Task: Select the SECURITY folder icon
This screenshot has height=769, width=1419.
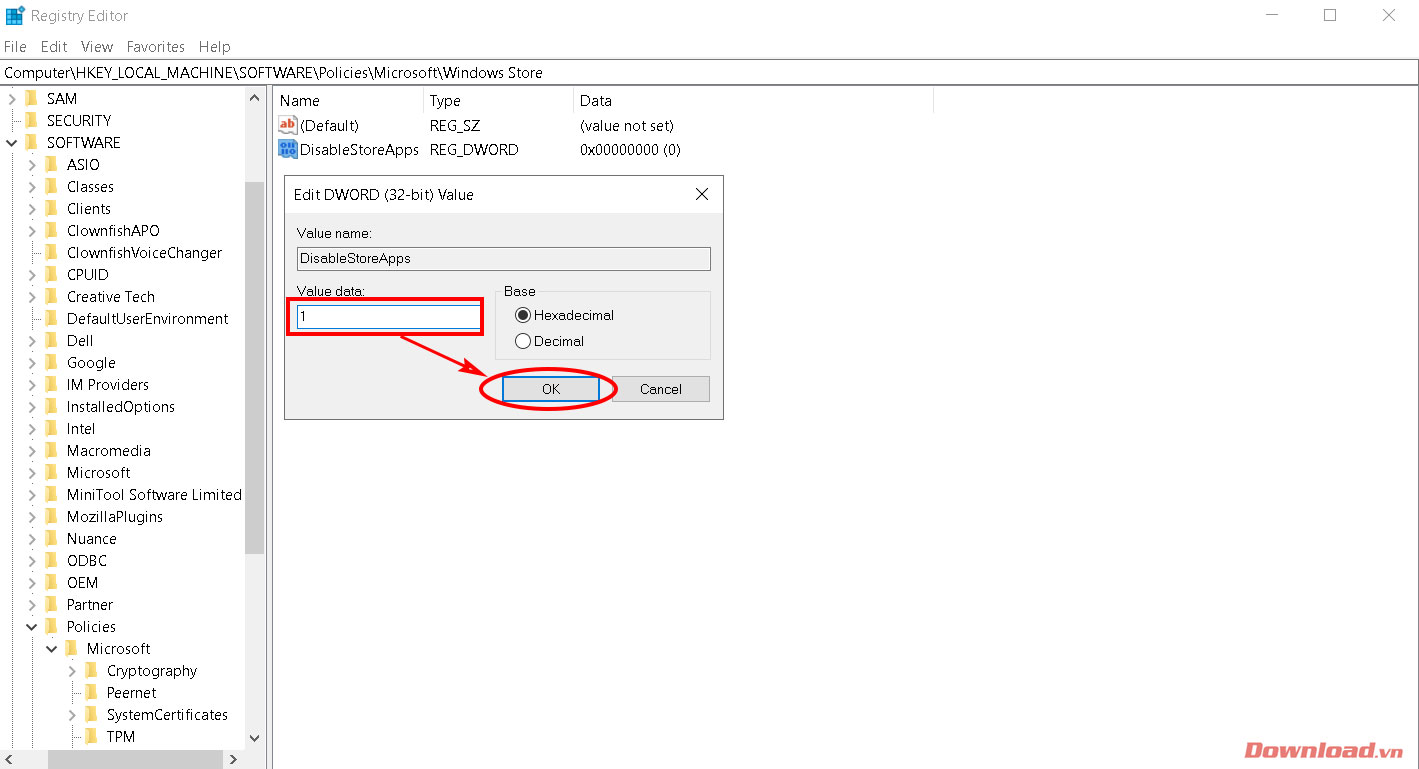Action: pyautogui.click(x=31, y=121)
